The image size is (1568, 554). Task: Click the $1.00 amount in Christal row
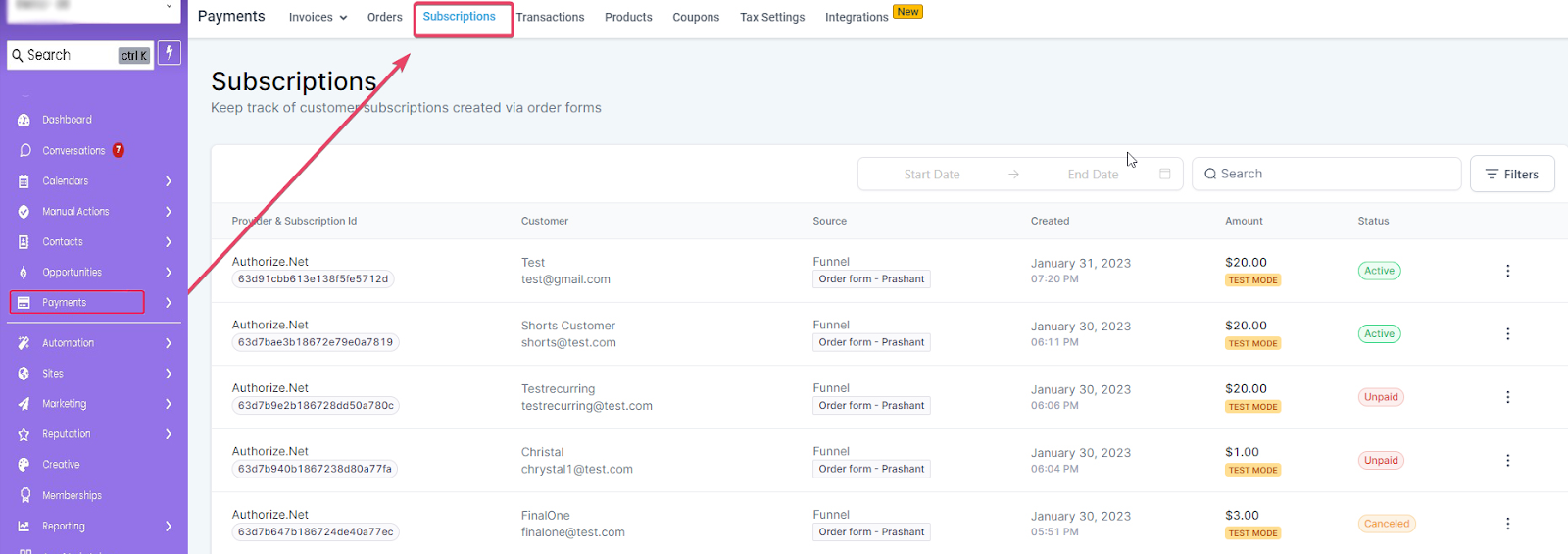coord(1242,452)
